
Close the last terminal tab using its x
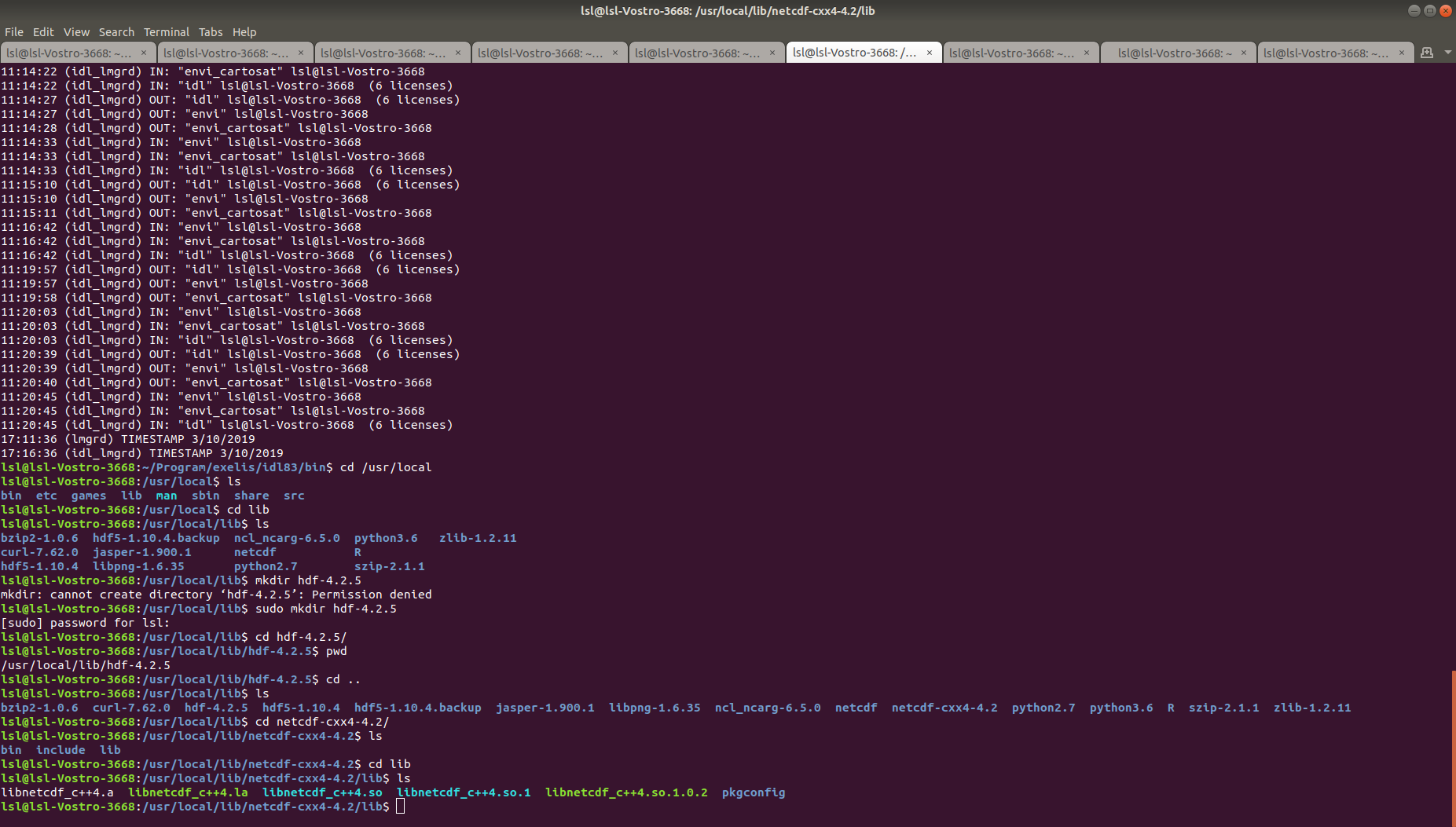tap(1401, 53)
